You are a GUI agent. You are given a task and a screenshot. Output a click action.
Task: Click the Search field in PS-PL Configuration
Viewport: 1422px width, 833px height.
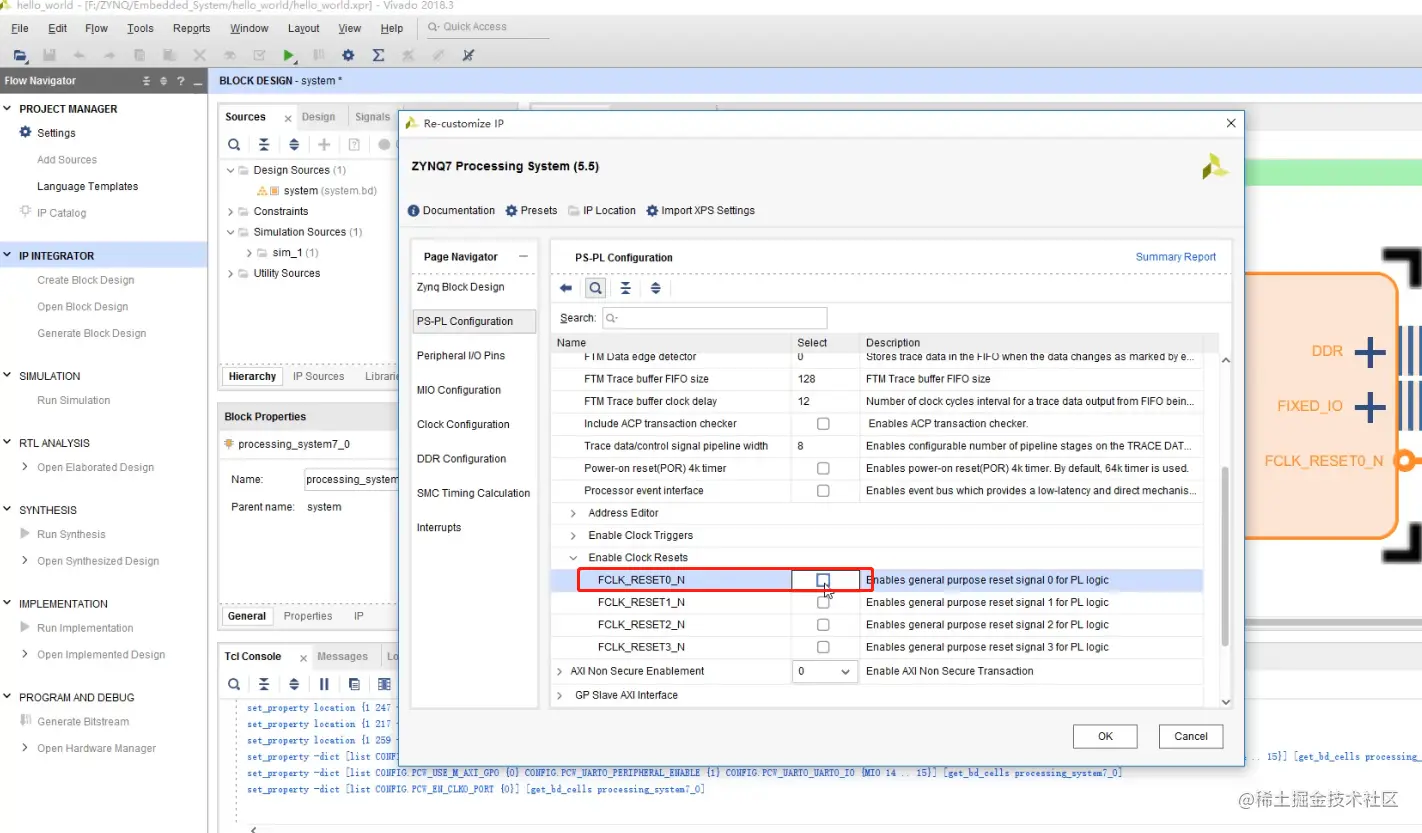[714, 318]
